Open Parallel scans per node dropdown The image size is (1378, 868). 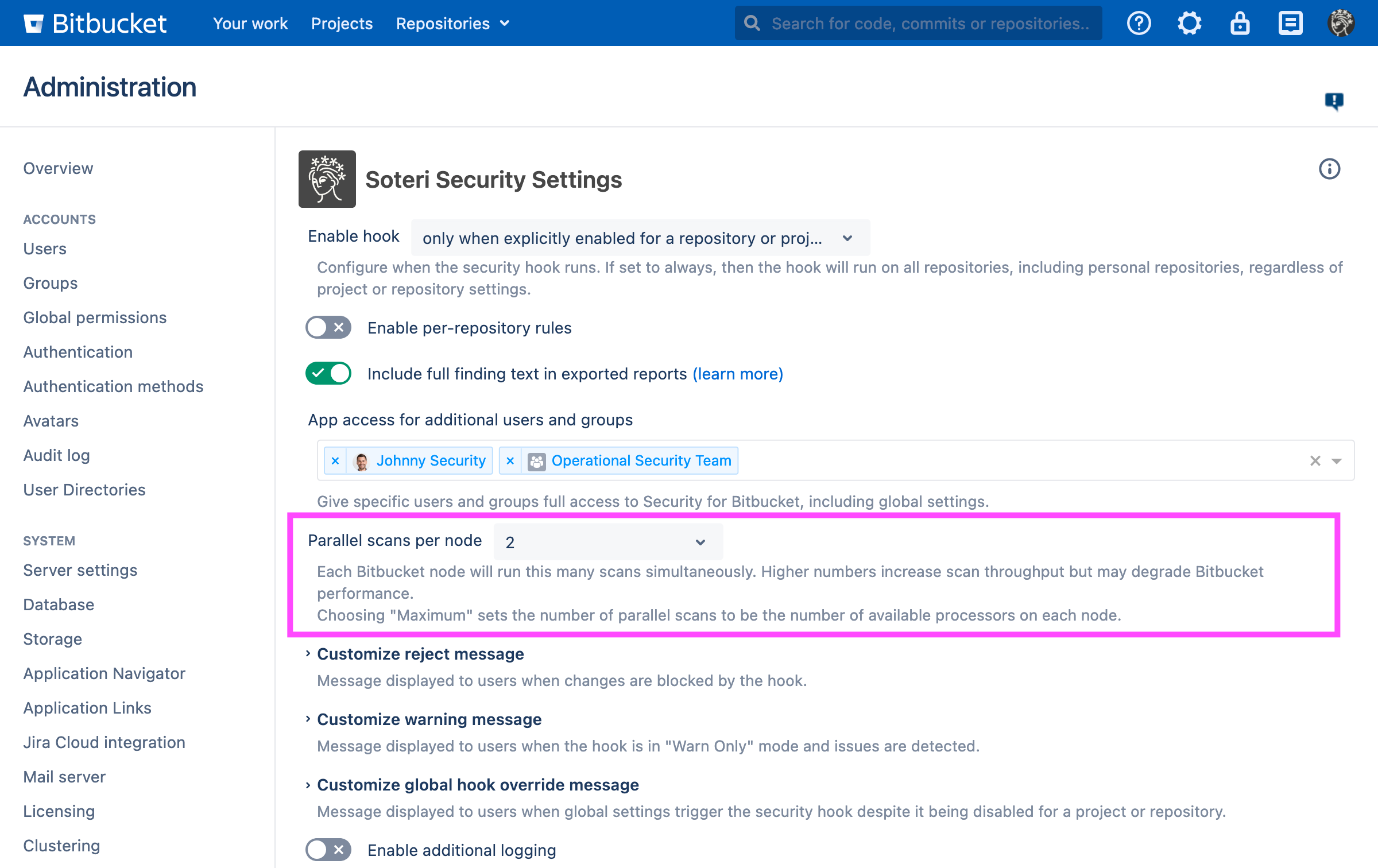[x=607, y=542]
